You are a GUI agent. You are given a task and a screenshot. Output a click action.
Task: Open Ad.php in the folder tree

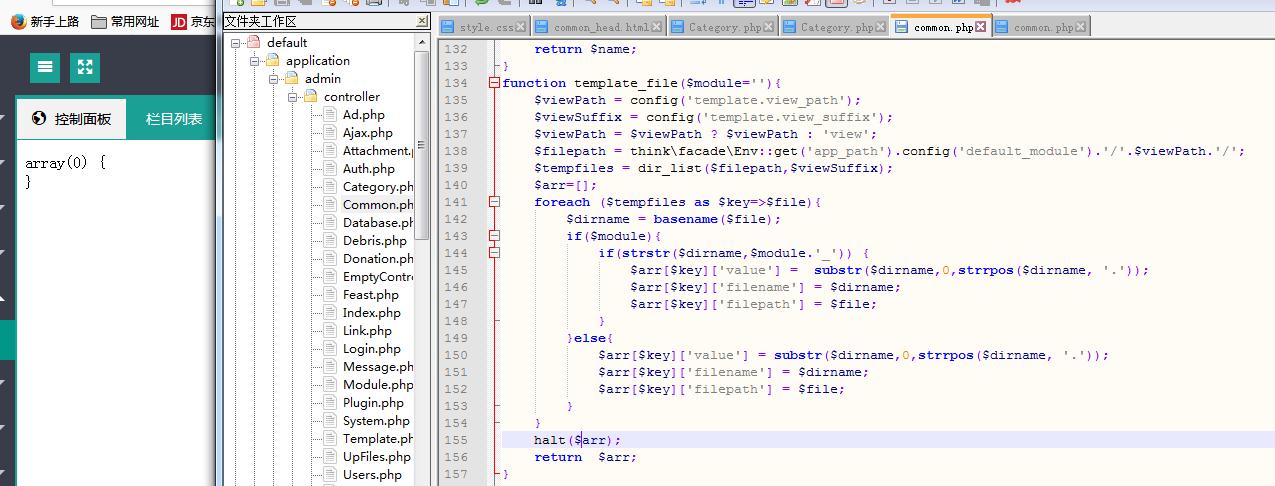coord(363,115)
